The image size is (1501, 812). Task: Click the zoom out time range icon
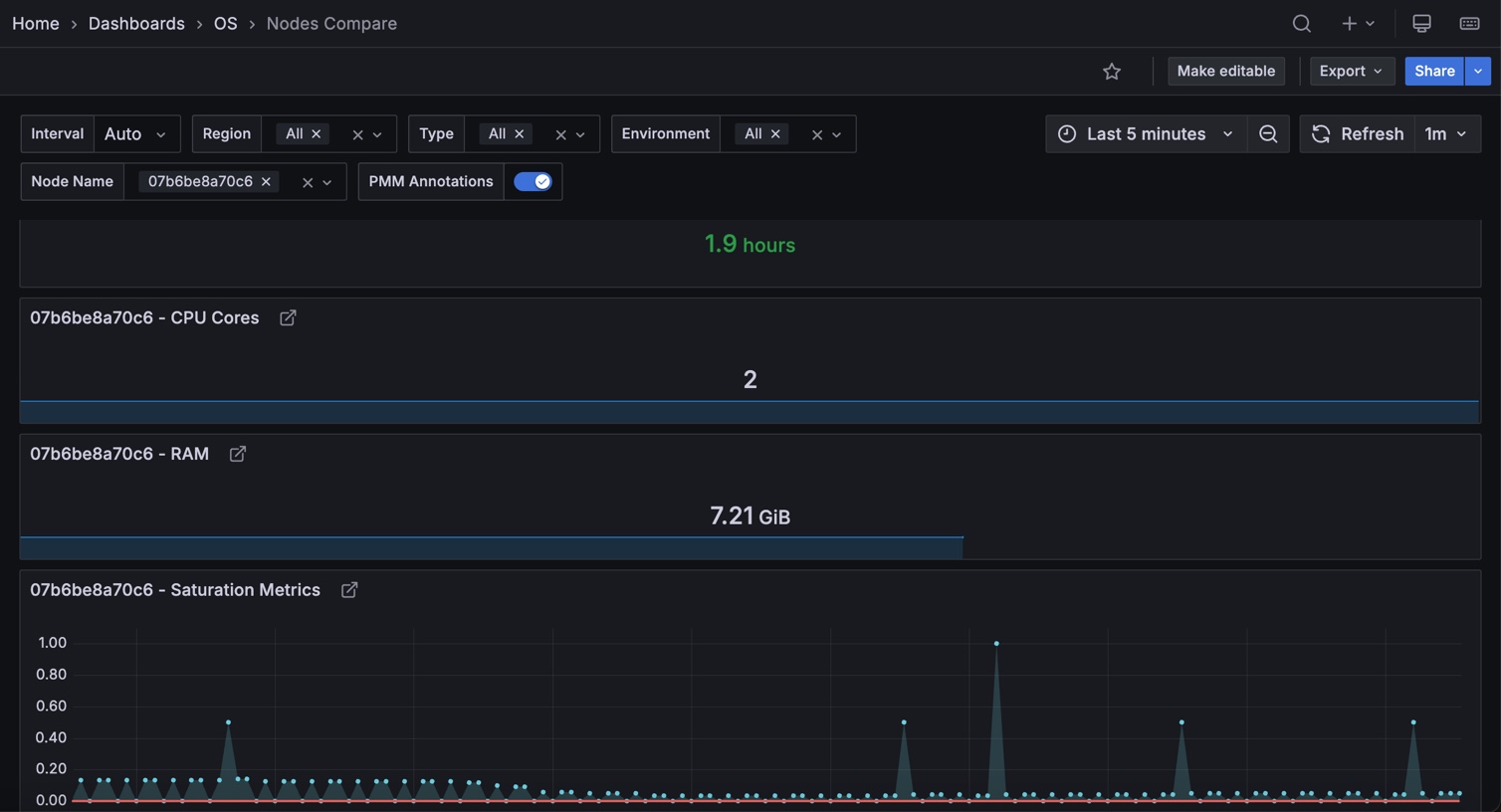coord(1267,134)
